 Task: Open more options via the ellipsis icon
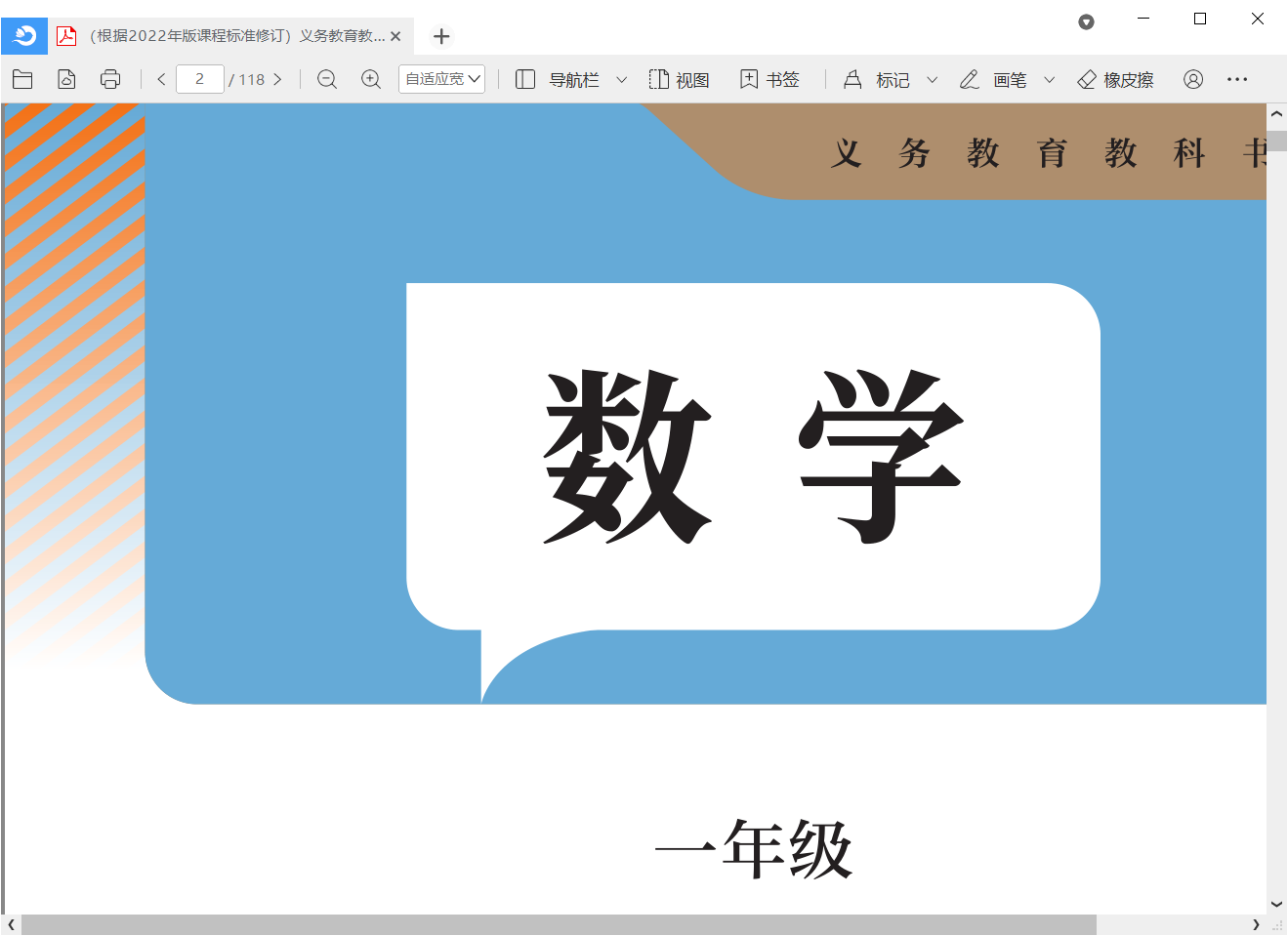(x=1237, y=79)
